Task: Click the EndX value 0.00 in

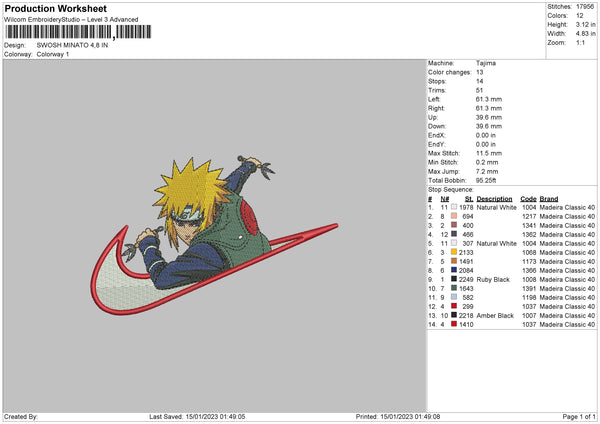Action: click(x=486, y=135)
